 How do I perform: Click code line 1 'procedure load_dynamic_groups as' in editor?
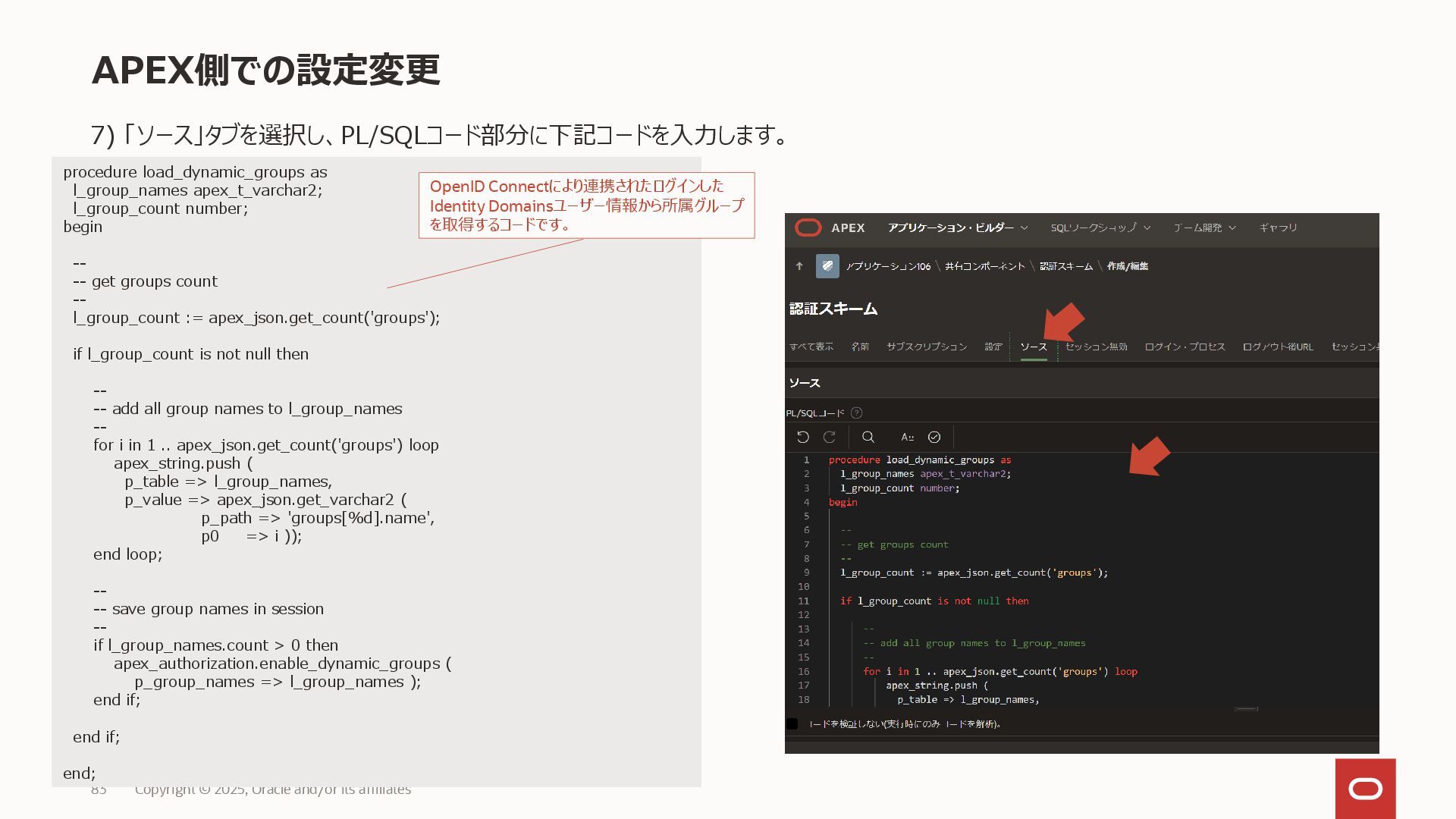(919, 460)
